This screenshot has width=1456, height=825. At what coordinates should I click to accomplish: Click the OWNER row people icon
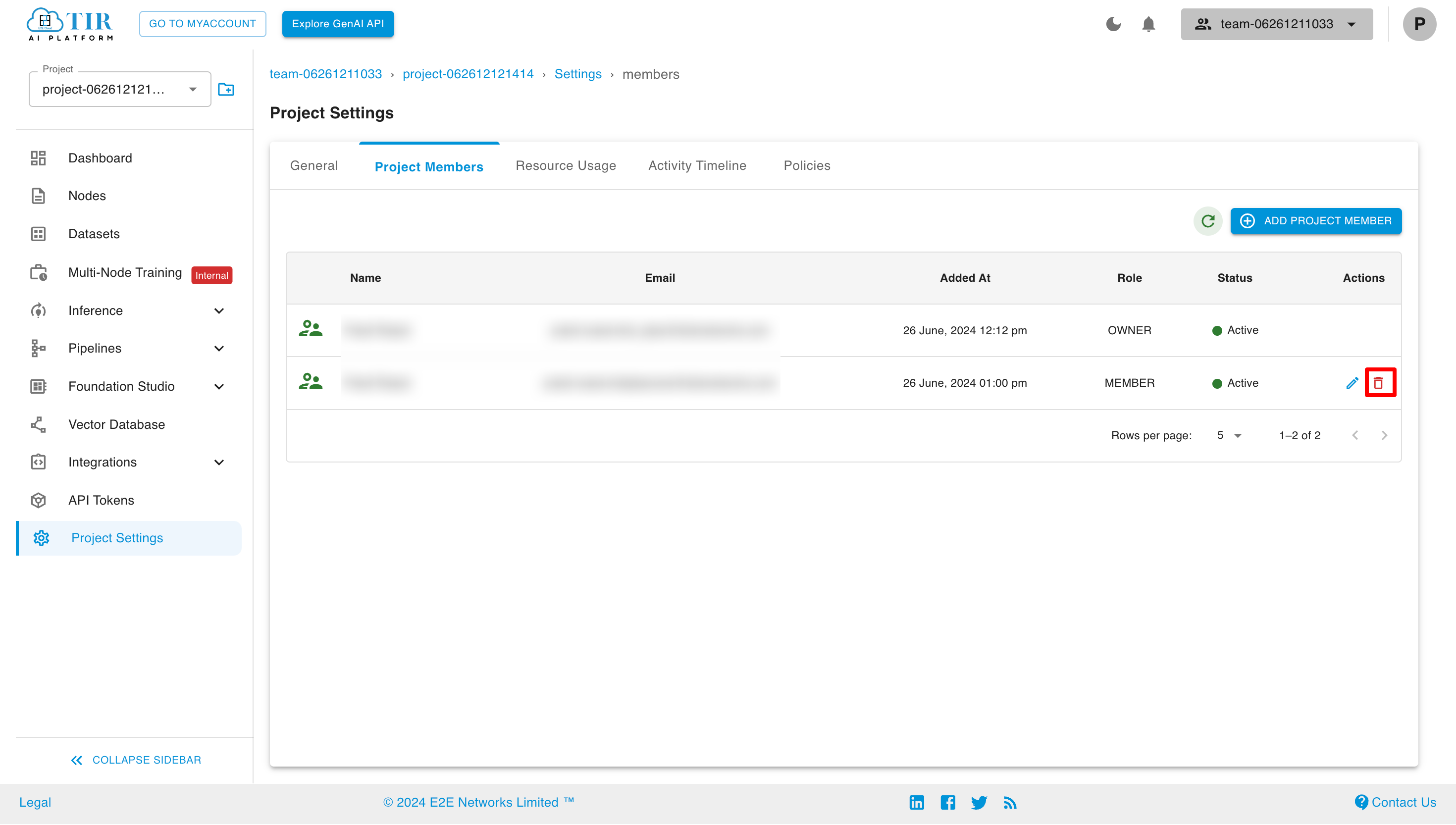[x=311, y=329]
